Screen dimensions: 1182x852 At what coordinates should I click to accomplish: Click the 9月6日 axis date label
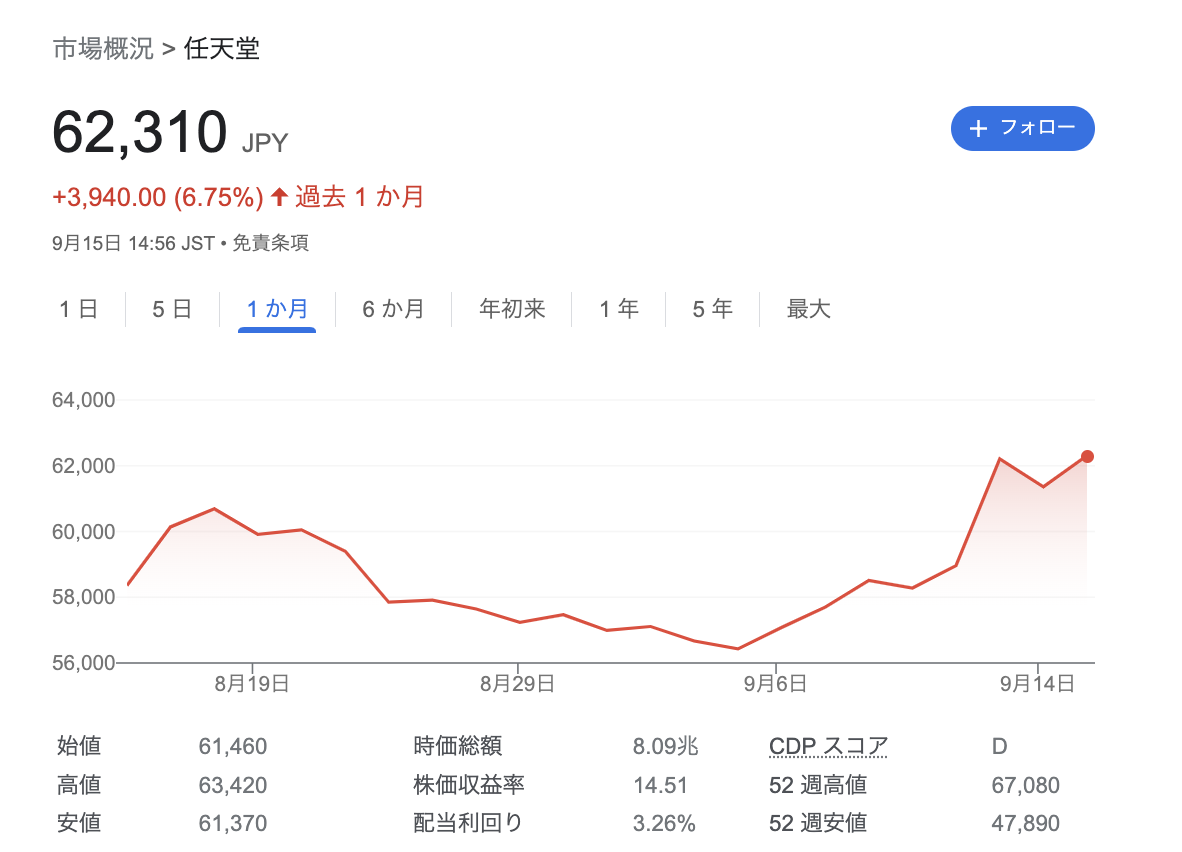(x=775, y=684)
